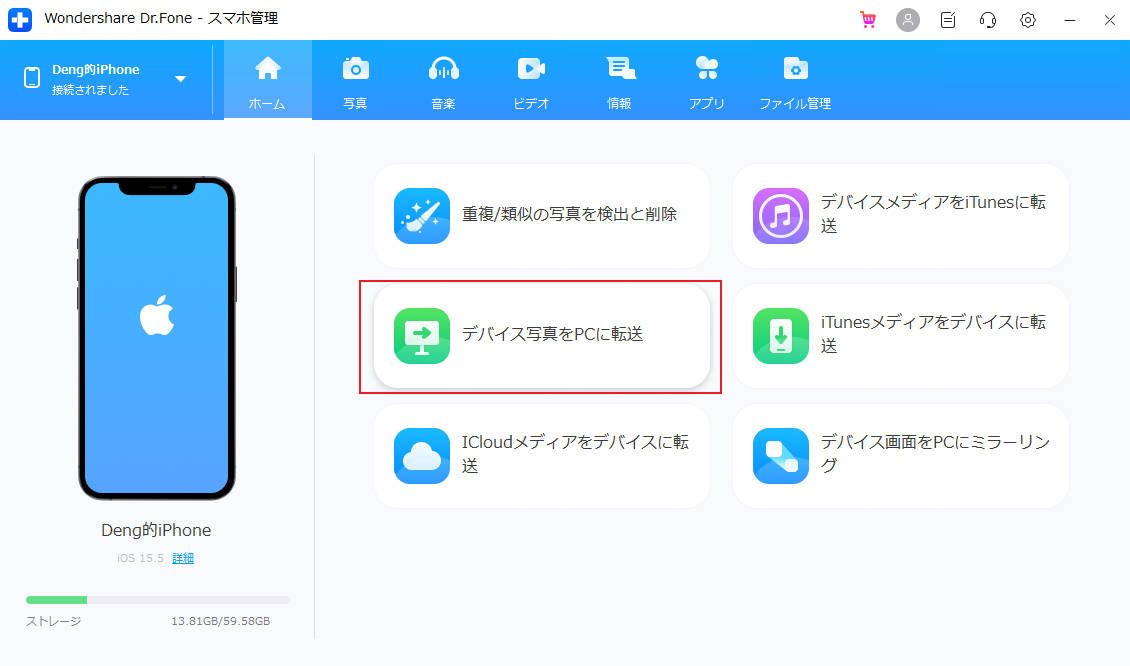The height and width of the screenshot is (666, 1130).
Task: Click the blue iCloud cloud icon
Action: 422,456
